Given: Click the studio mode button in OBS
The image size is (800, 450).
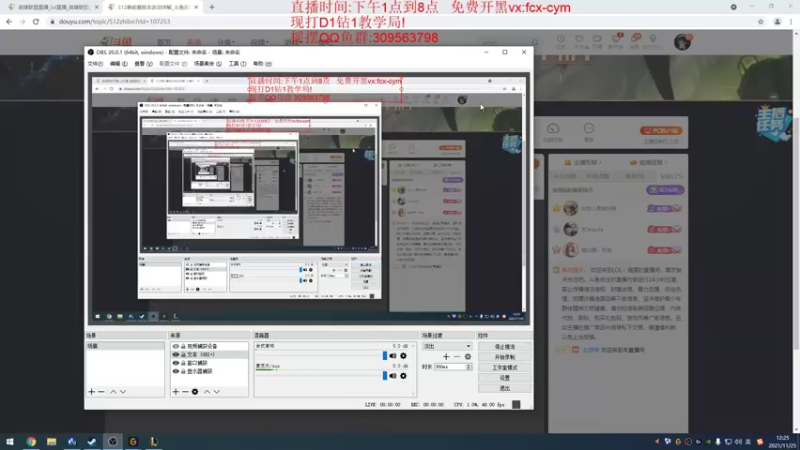Looking at the screenshot, I should (504, 367).
